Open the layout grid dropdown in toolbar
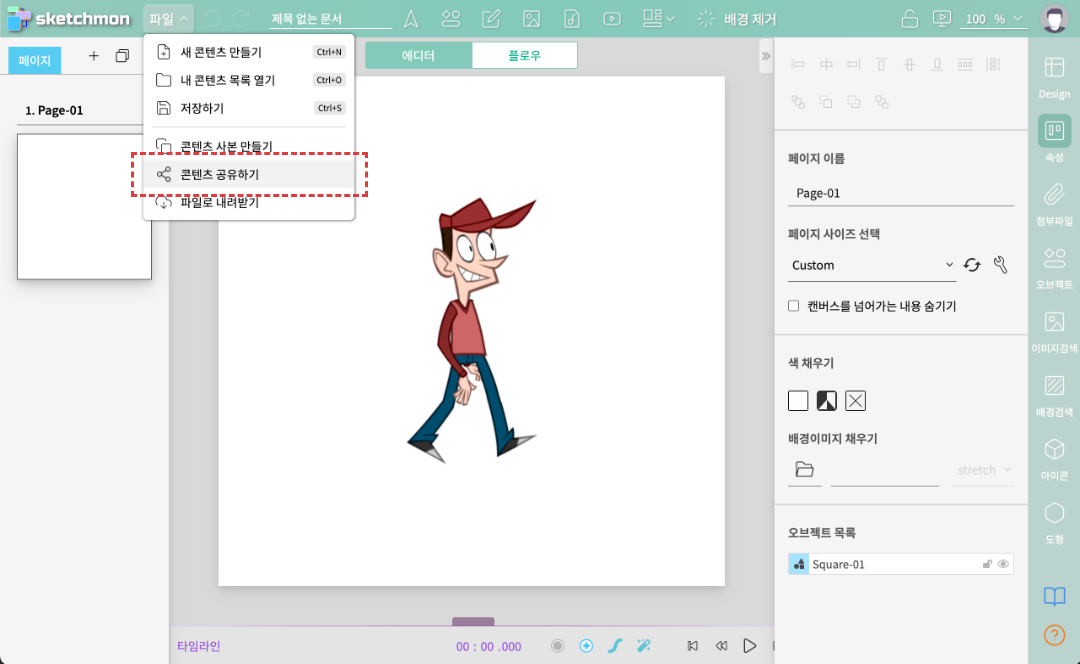 click(x=658, y=19)
